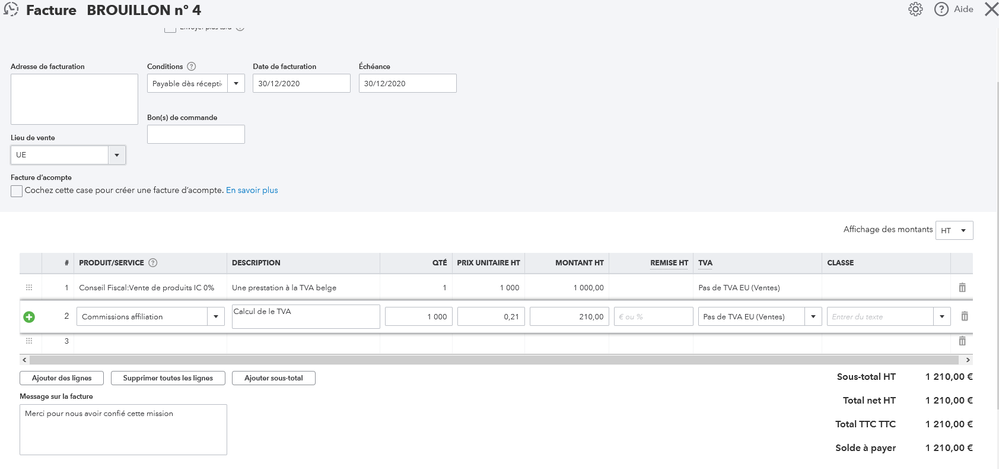Show help tooltip next to Conditions

pyautogui.click(x=191, y=66)
